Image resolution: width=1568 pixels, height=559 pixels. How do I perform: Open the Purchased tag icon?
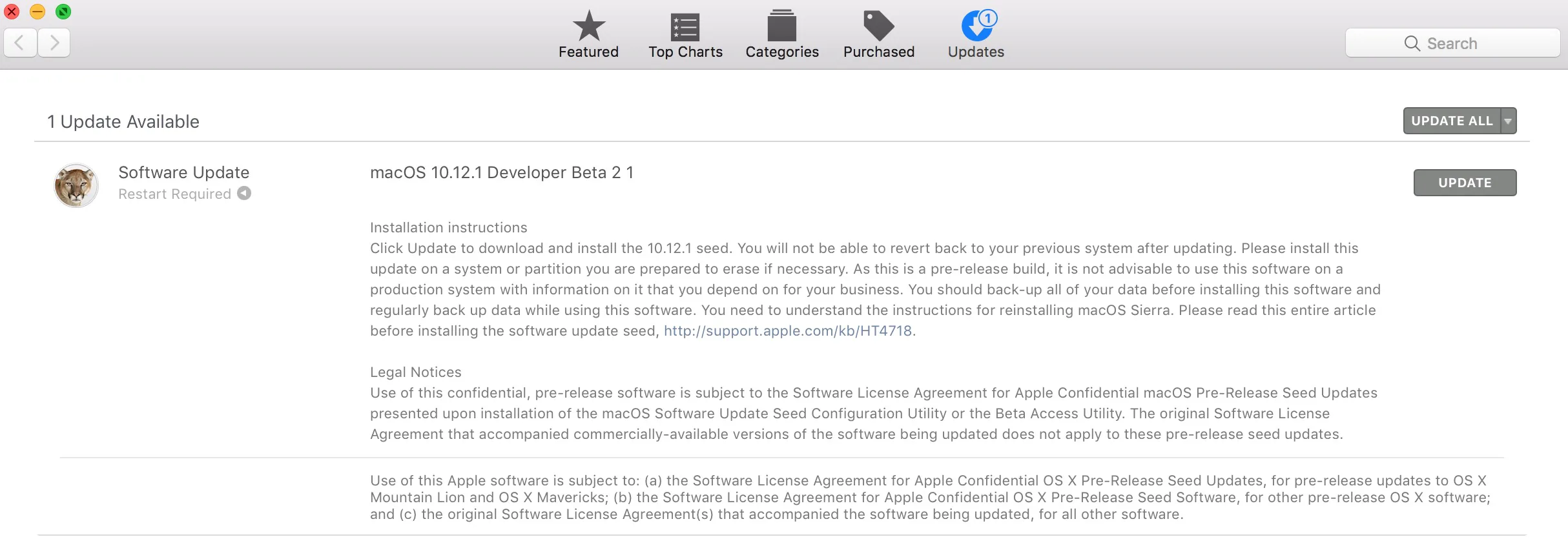pos(878,26)
